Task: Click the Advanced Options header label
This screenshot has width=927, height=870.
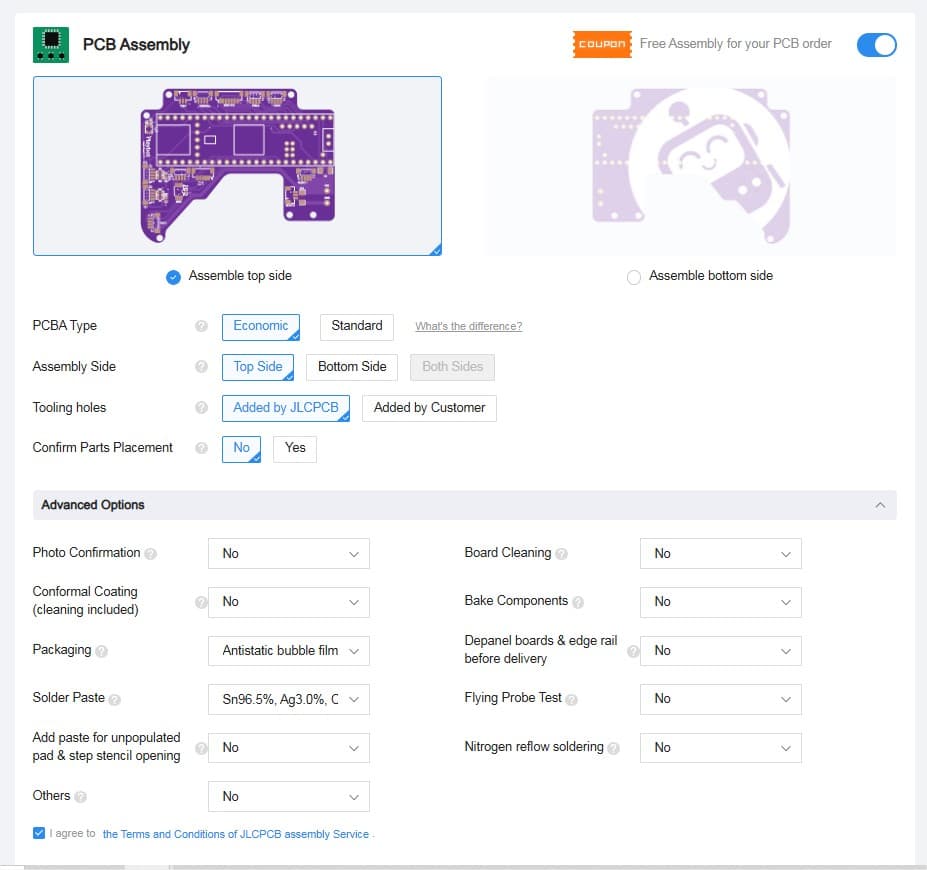Action: tap(93, 505)
